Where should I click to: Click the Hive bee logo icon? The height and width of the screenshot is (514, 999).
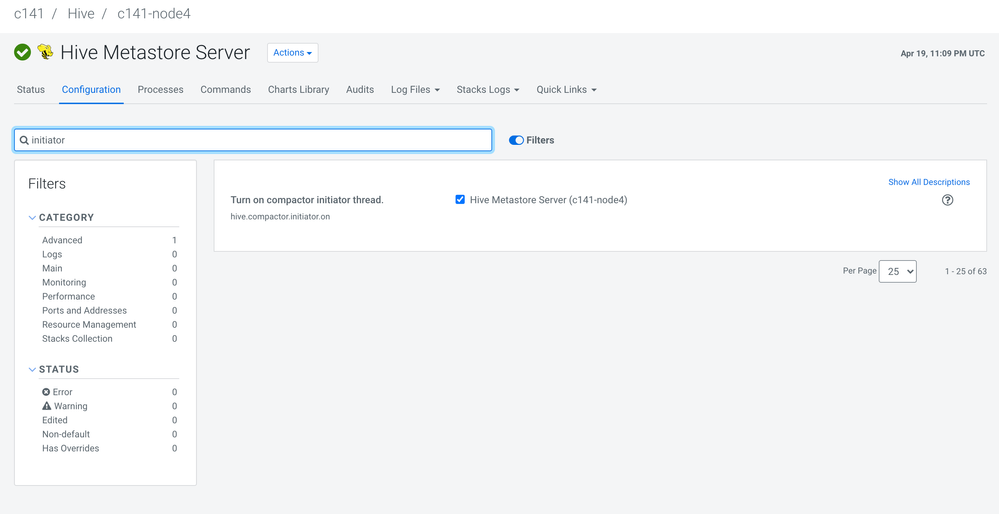tap(45, 52)
